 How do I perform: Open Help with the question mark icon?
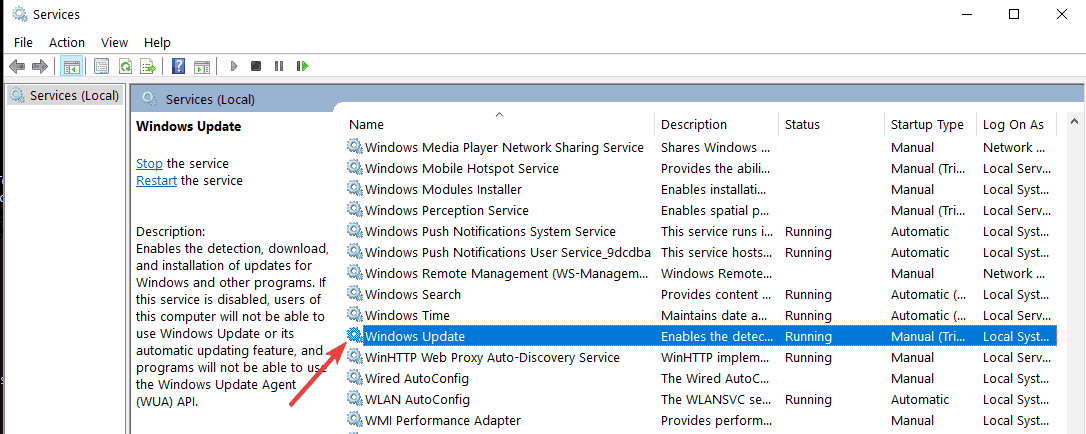pos(178,66)
